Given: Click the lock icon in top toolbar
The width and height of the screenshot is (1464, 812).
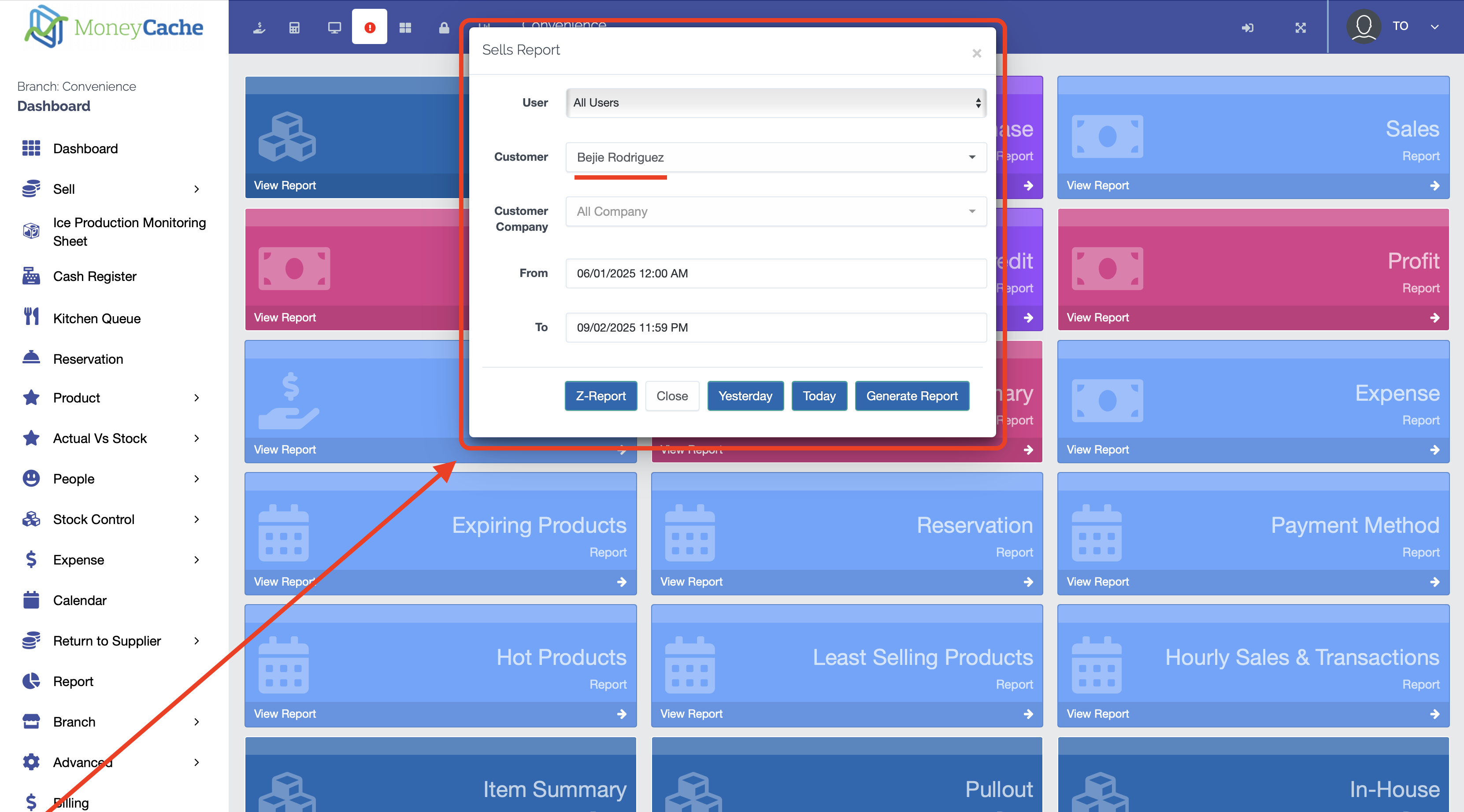Looking at the screenshot, I should point(444,27).
